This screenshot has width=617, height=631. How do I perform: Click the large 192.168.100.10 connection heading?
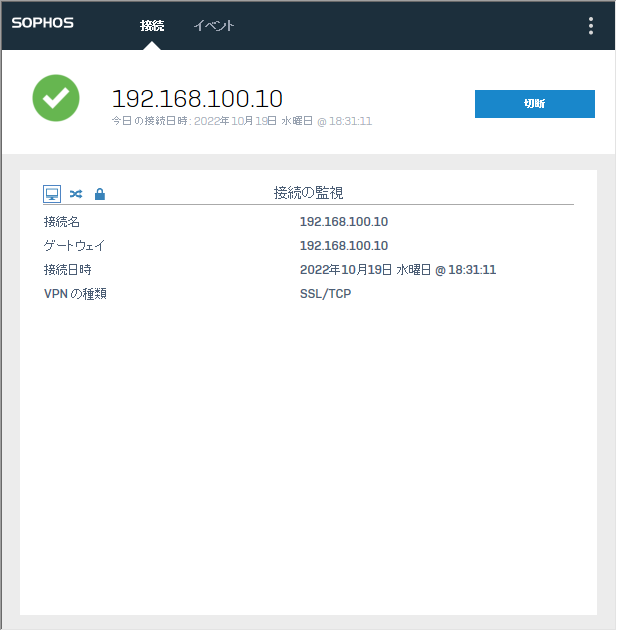pos(197,98)
